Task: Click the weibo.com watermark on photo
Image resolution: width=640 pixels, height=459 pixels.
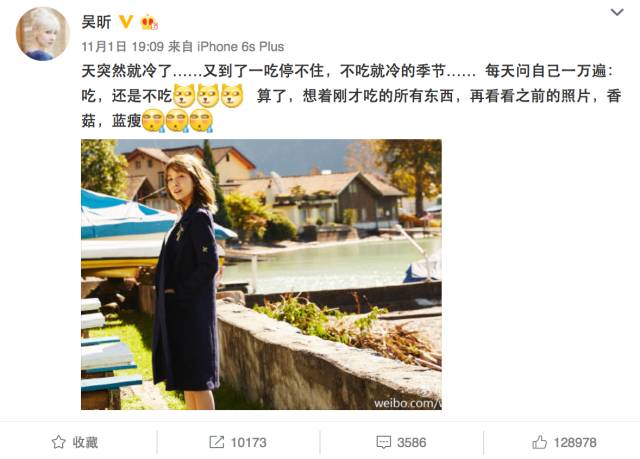Action: (407, 403)
